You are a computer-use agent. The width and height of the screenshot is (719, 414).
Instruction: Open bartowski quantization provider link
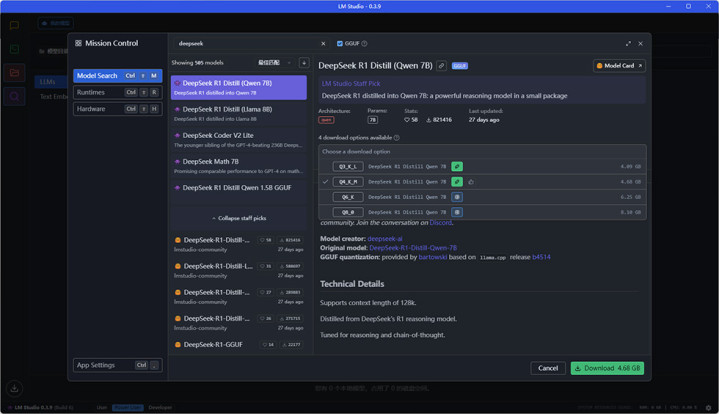[x=432, y=257]
